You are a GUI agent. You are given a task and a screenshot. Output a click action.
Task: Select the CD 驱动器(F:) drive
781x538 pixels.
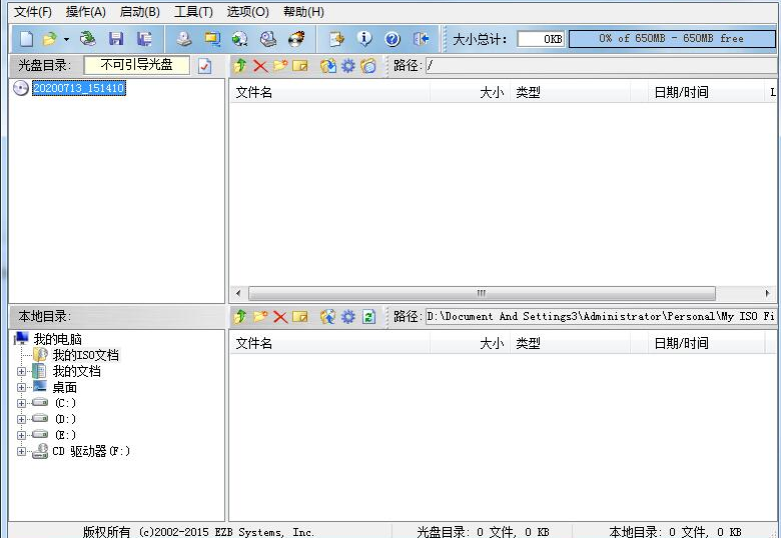point(91,451)
